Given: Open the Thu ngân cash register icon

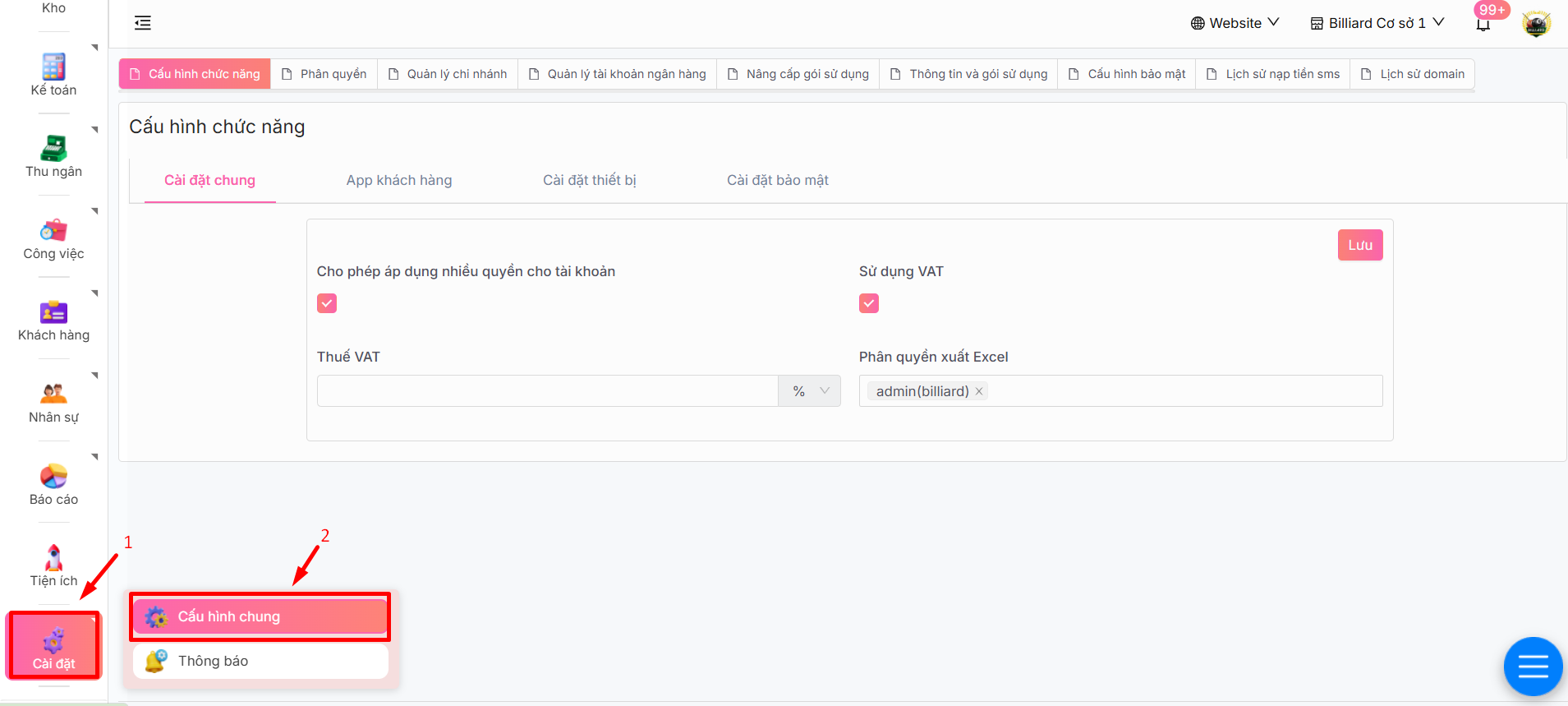Looking at the screenshot, I should point(53,149).
